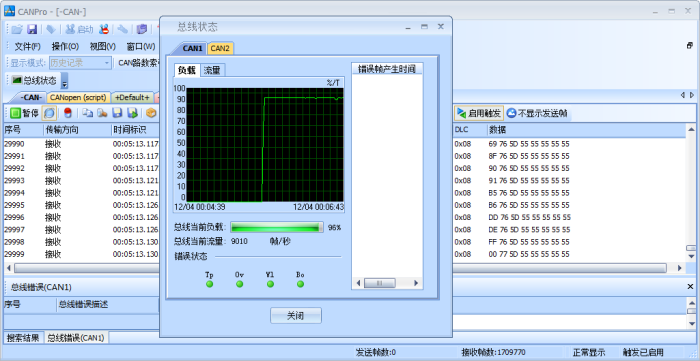Viewport: 700px width, 361px height.
Task: Open the 总线错误(CAN1) bottom tab
Action: coord(76,338)
